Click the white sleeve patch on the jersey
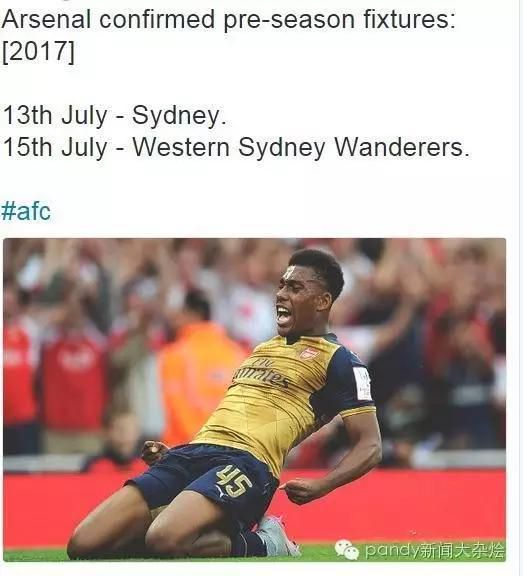This screenshot has height=576, width=523. coord(363,383)
